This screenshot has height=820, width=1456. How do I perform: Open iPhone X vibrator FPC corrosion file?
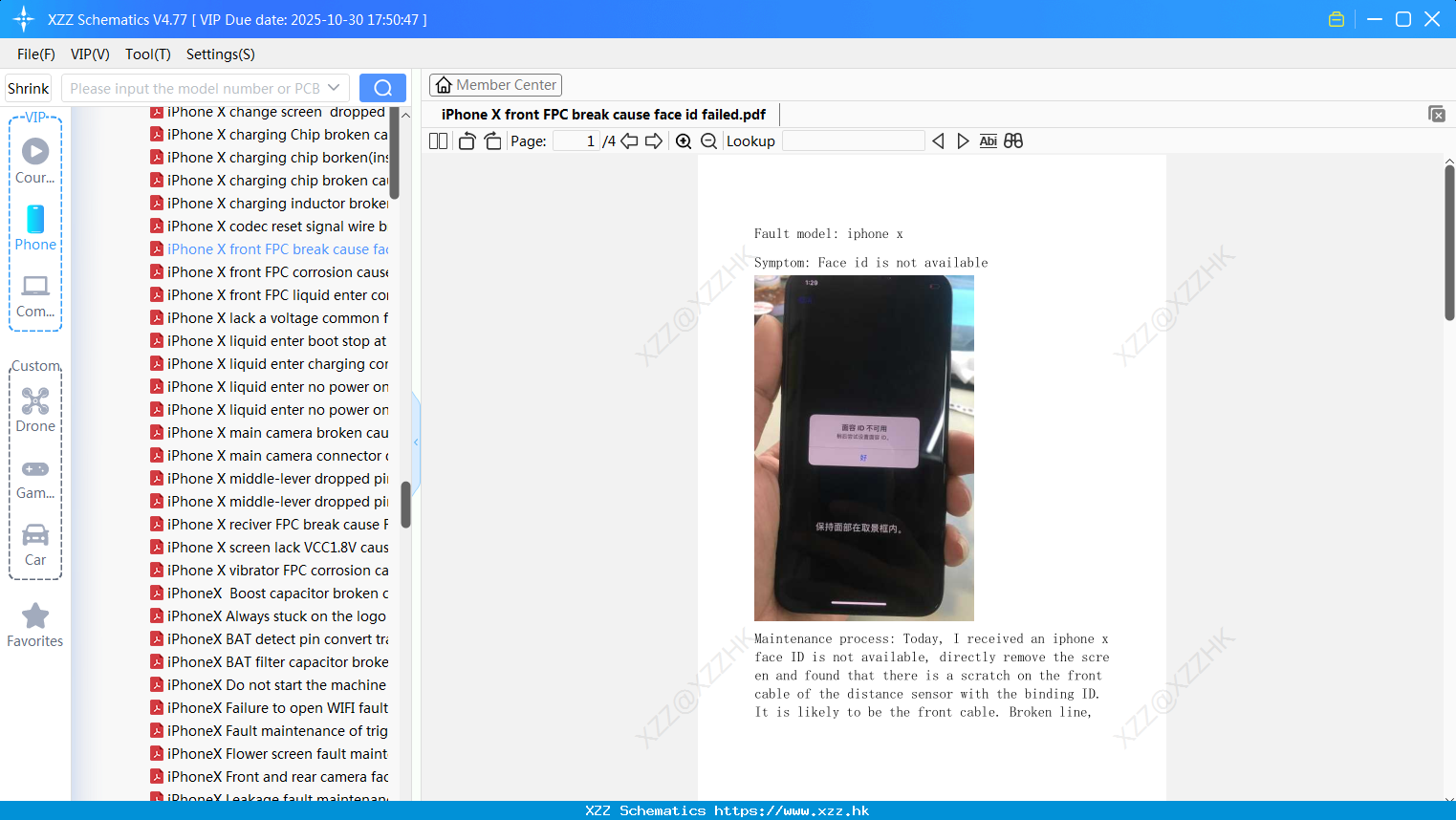(268, 571)
